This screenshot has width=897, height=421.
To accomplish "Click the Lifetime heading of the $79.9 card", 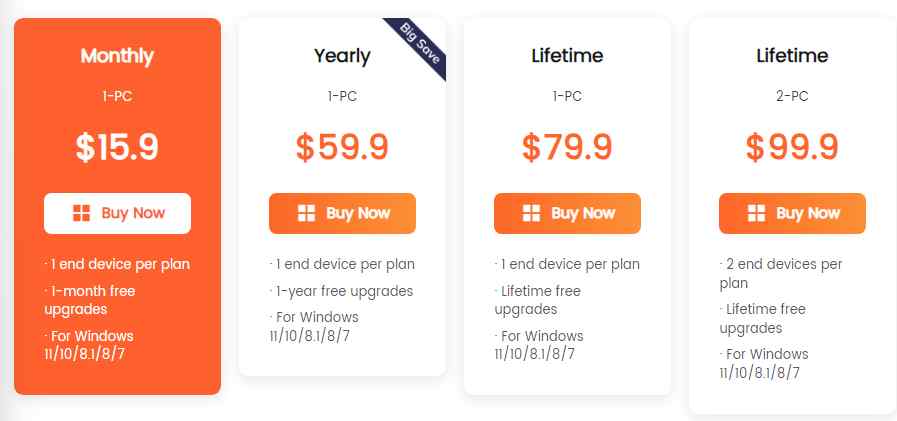I will [x=567, y=56].
